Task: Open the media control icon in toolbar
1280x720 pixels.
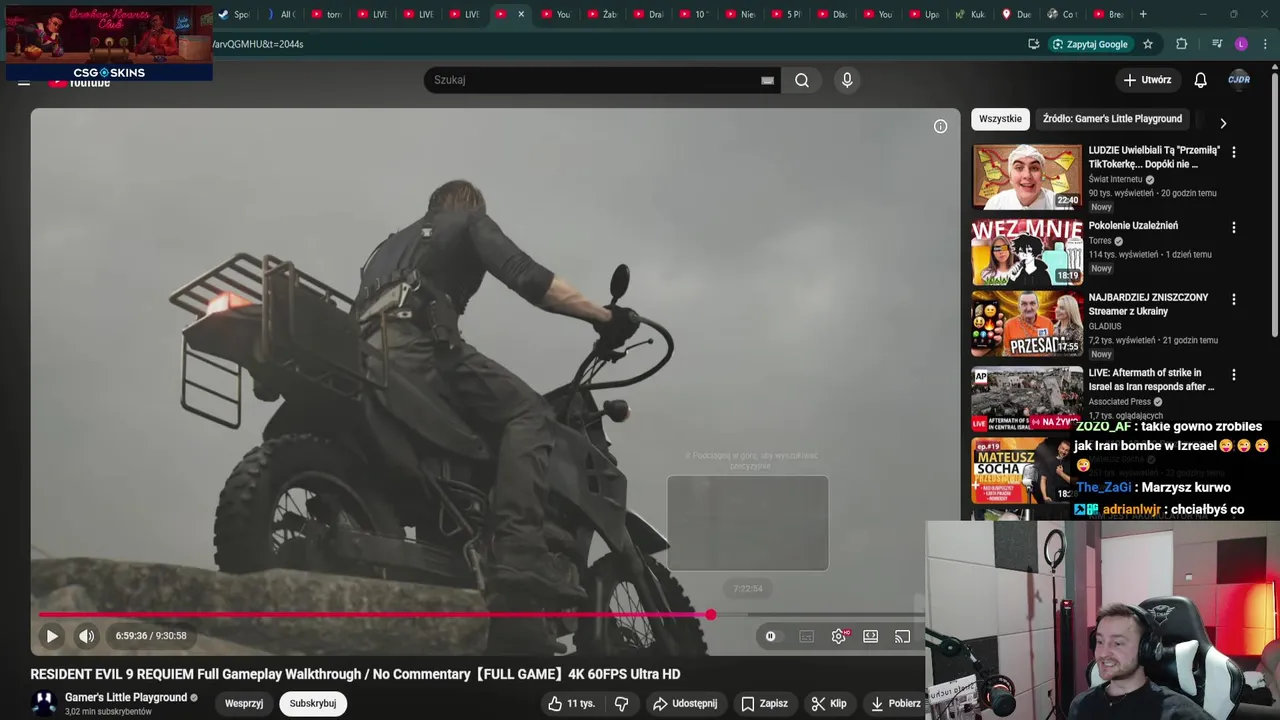Action: (x=1216, y=44)
